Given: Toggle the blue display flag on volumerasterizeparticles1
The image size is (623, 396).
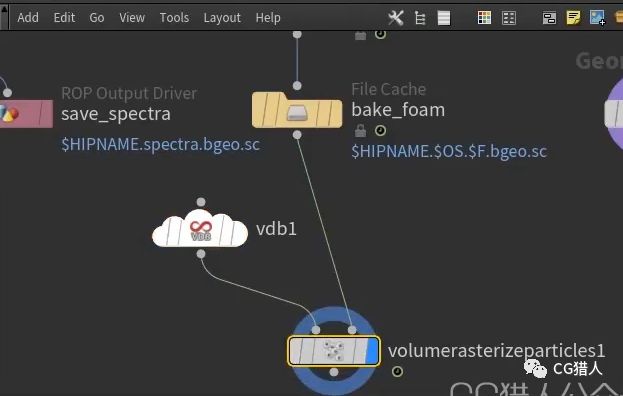Looking at the screenshot, I should click(x=372, y=351).
